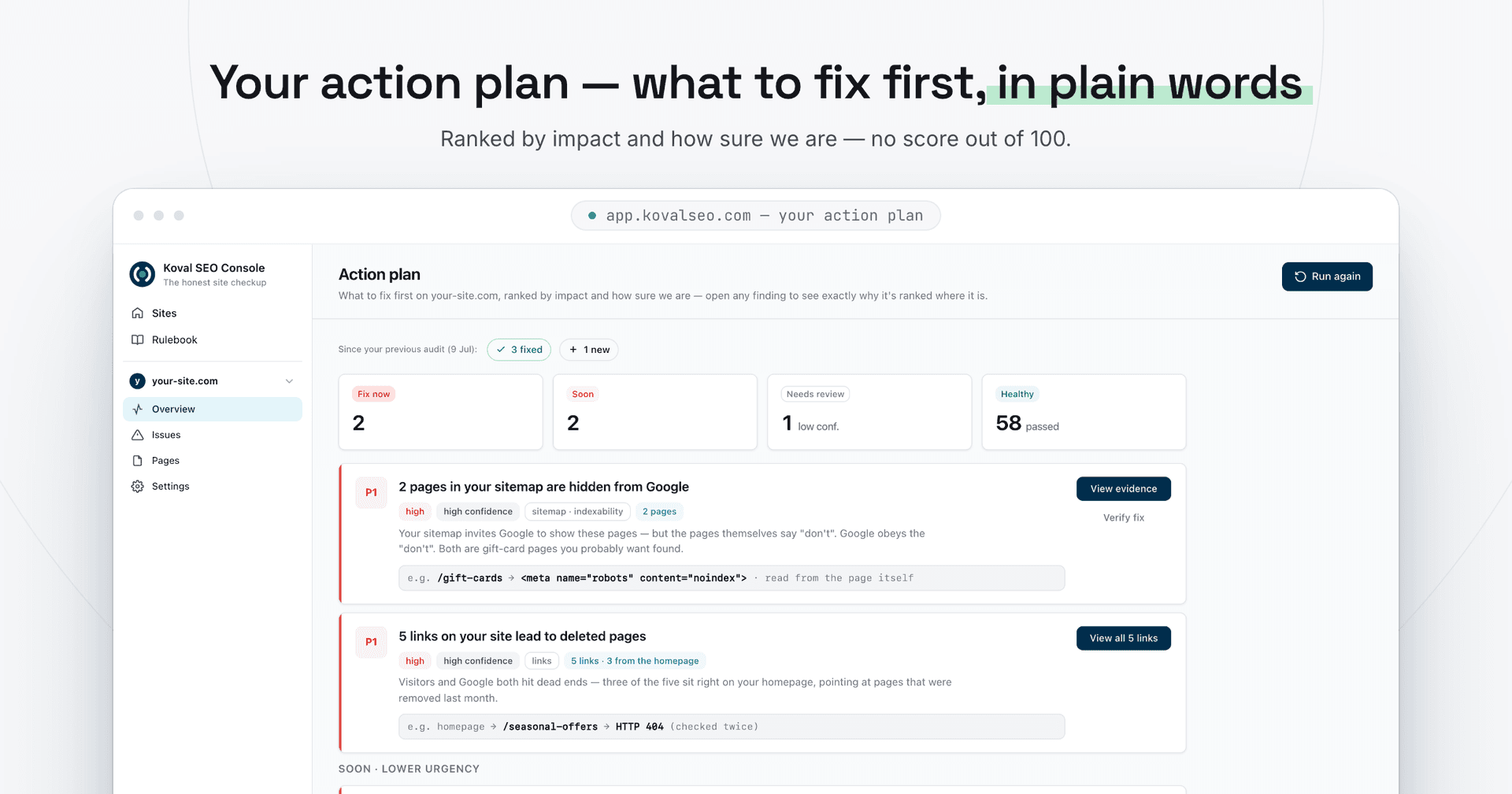Select the Fix now summary card
1512x794 pixels.
point(441,412)
